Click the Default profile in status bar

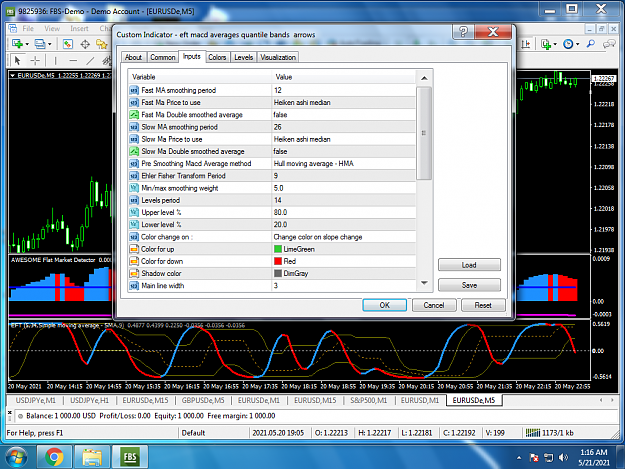click(x=193, y=433)
